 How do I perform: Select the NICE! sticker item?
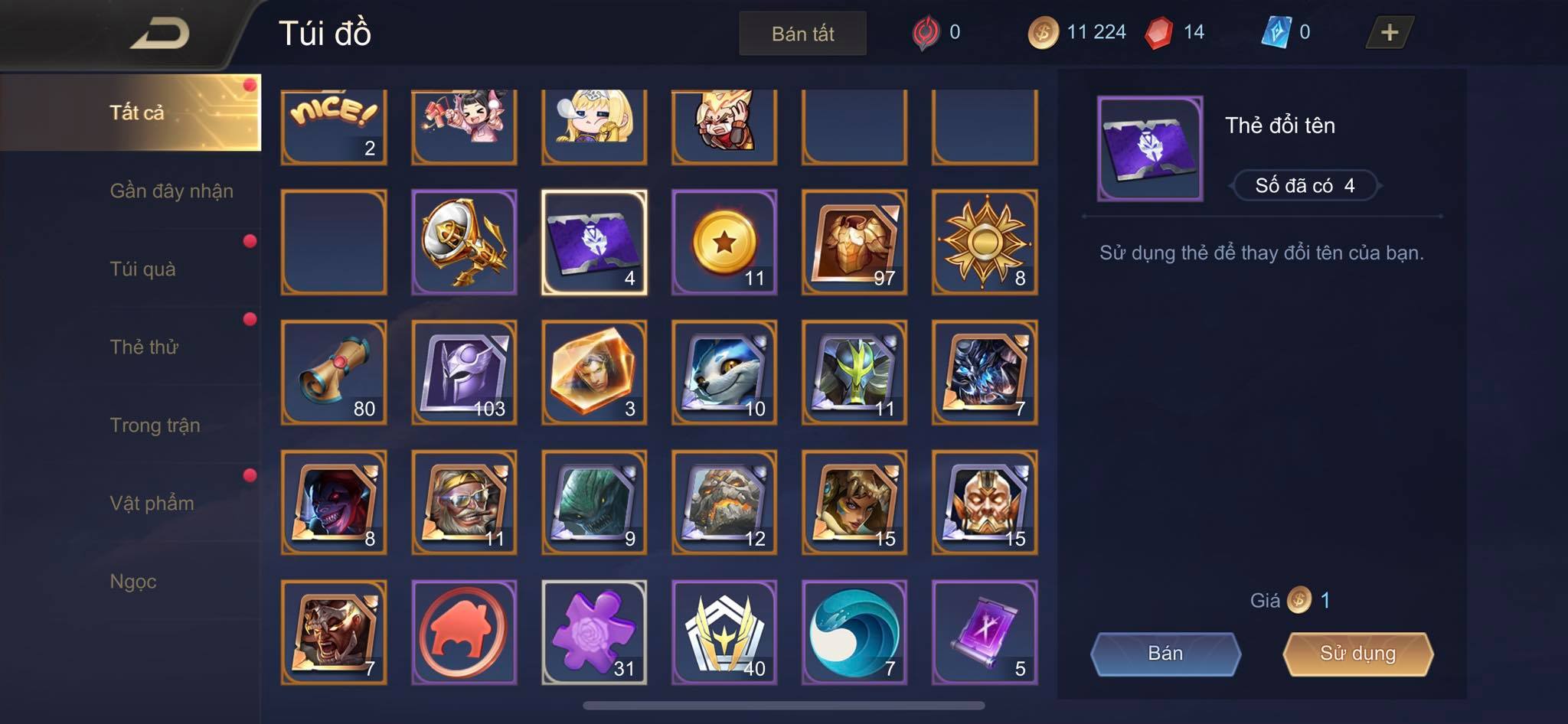click(x=334, y=127)
